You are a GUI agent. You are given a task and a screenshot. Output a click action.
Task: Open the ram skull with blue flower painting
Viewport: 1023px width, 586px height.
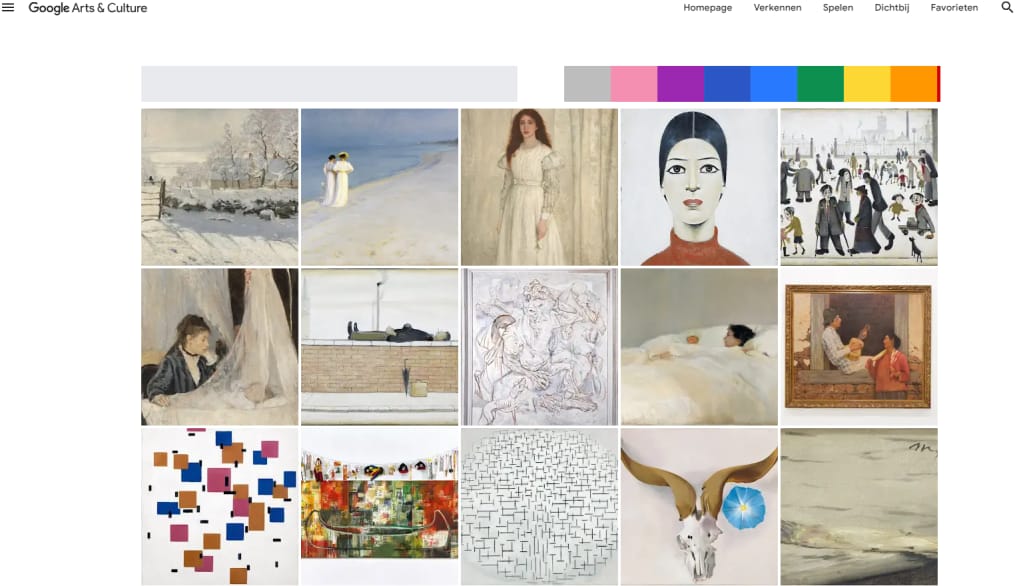[x=699, y=506]
